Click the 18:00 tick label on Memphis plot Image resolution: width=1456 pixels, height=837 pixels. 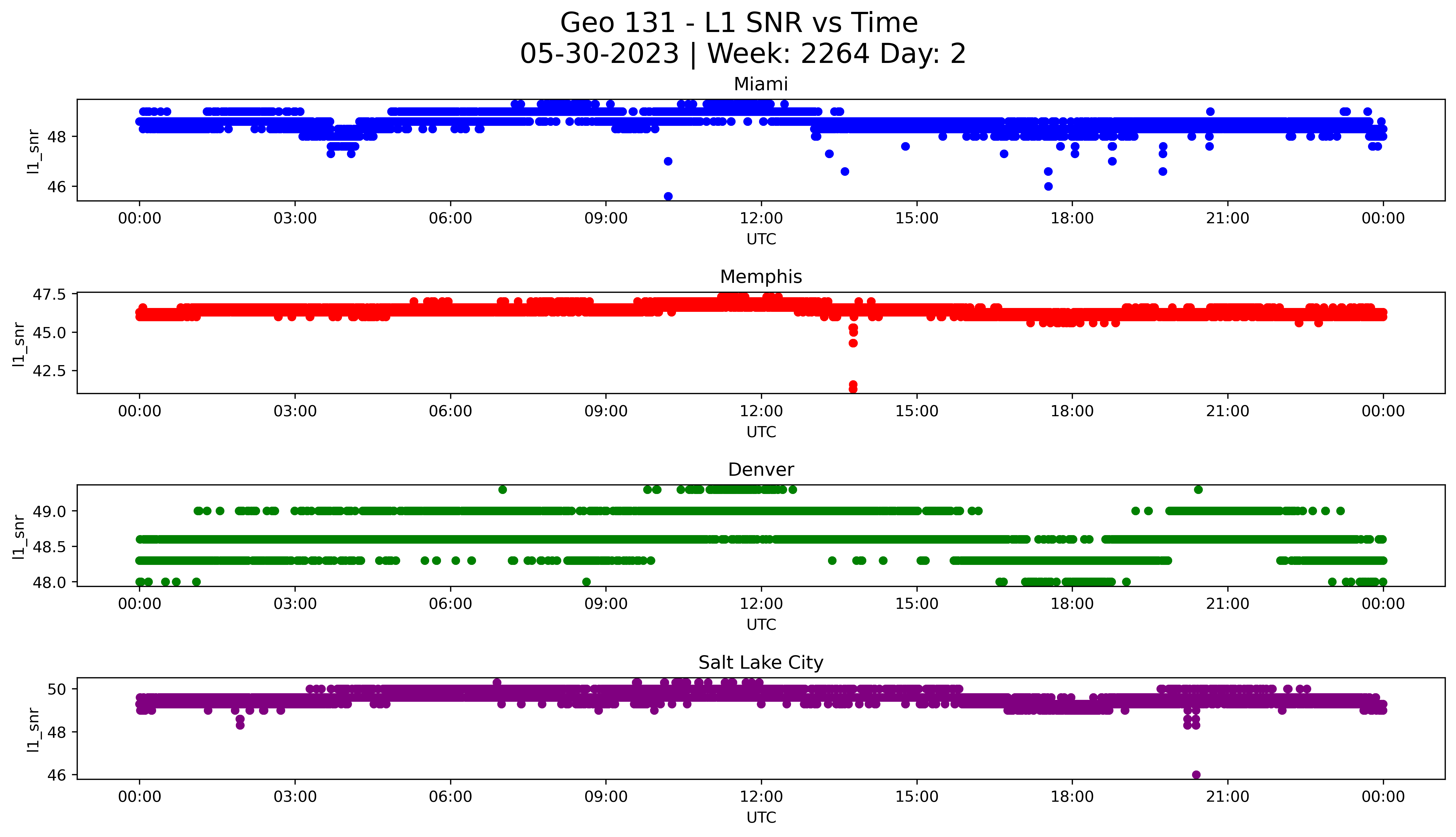click(x=1072, y=411)
